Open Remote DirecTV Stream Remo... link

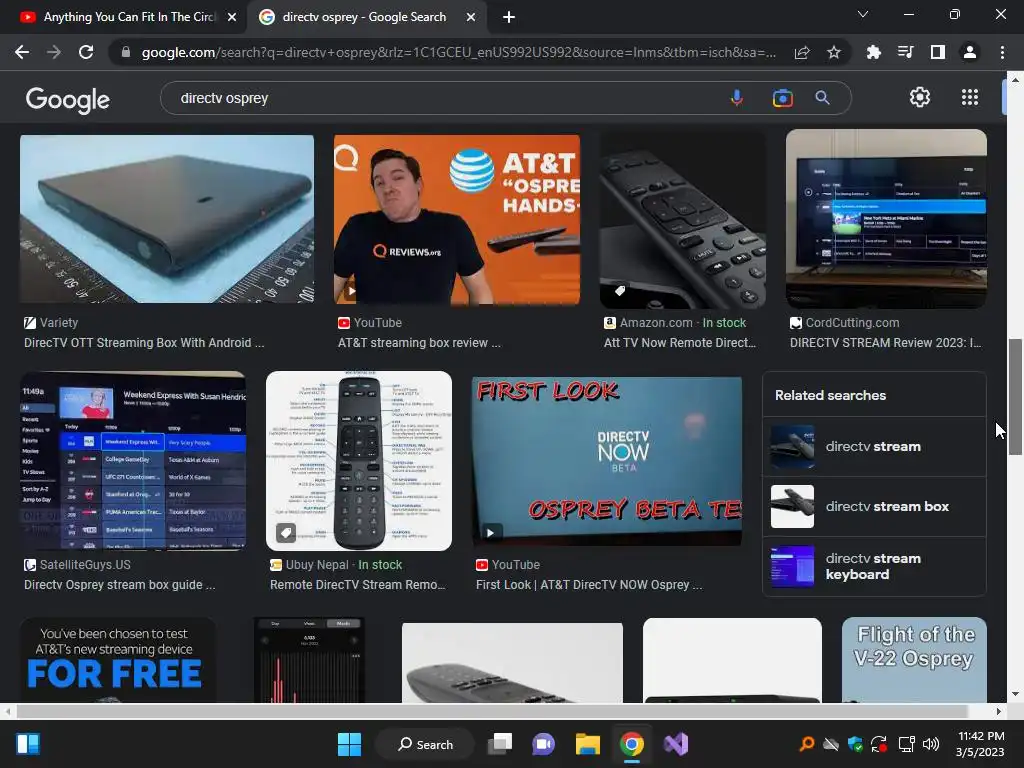[x=357, y=585]
